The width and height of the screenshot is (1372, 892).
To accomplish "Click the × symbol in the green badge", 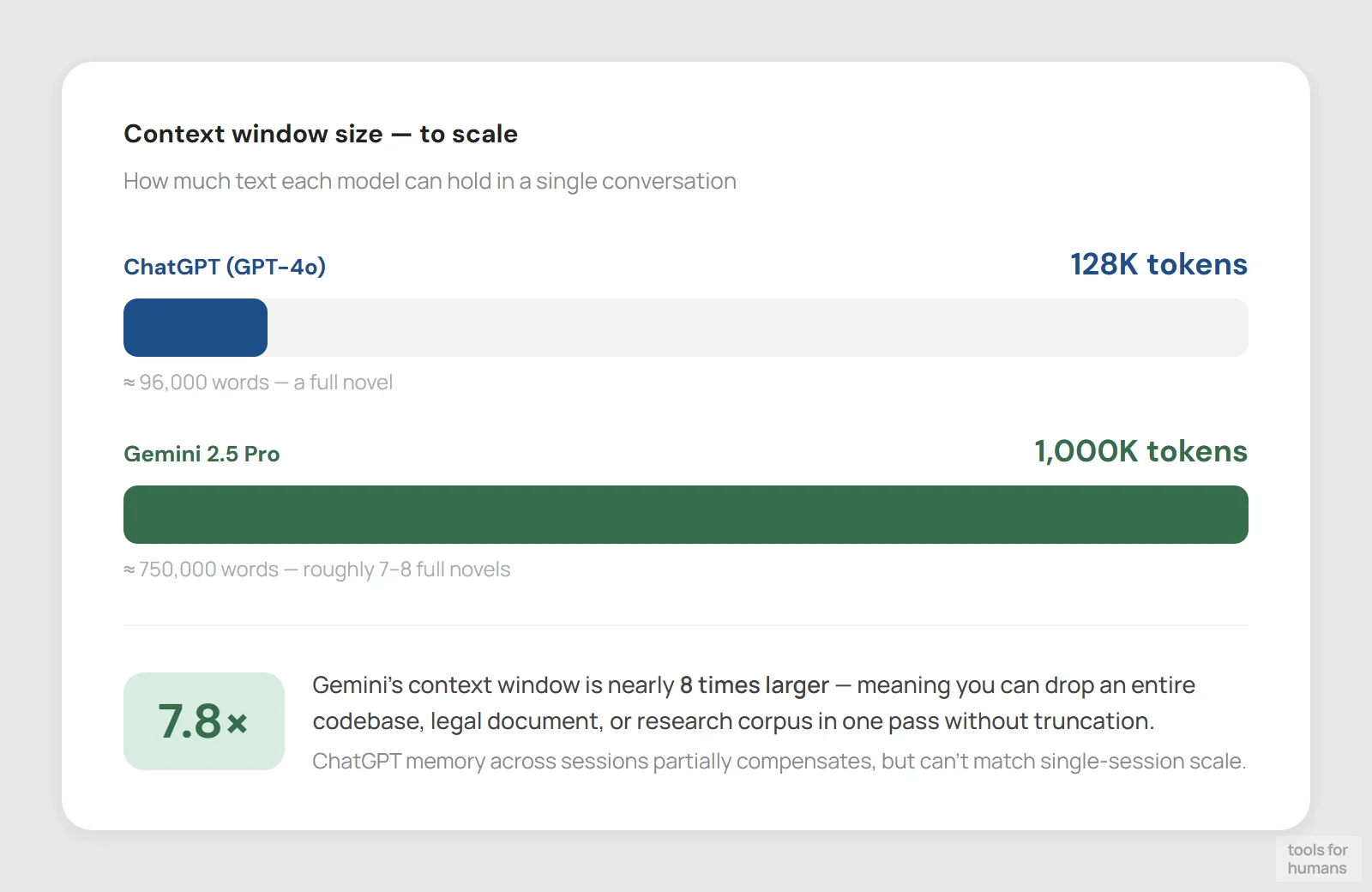I will pyautogui.click(x=238, y=724).
